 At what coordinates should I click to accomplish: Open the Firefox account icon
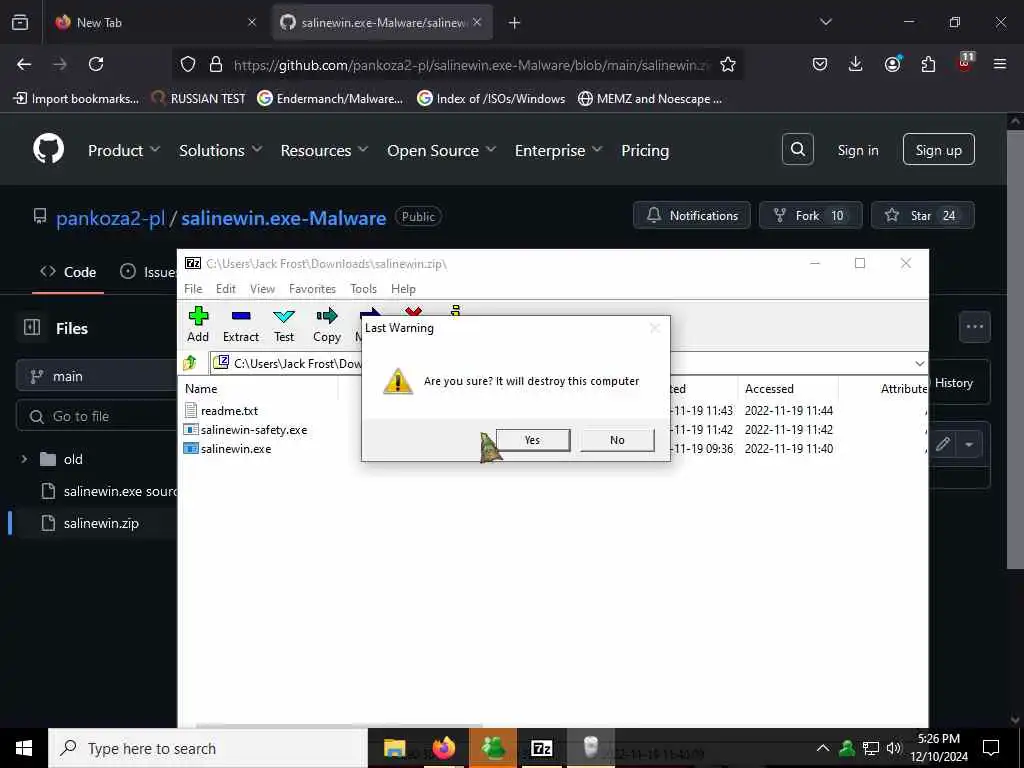[892, 64]
